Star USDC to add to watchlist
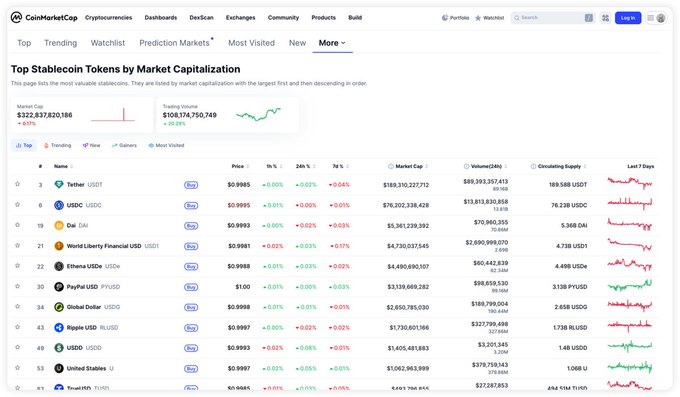The height and width of the screenshot is (397, 680). click(x=17, y=204)
